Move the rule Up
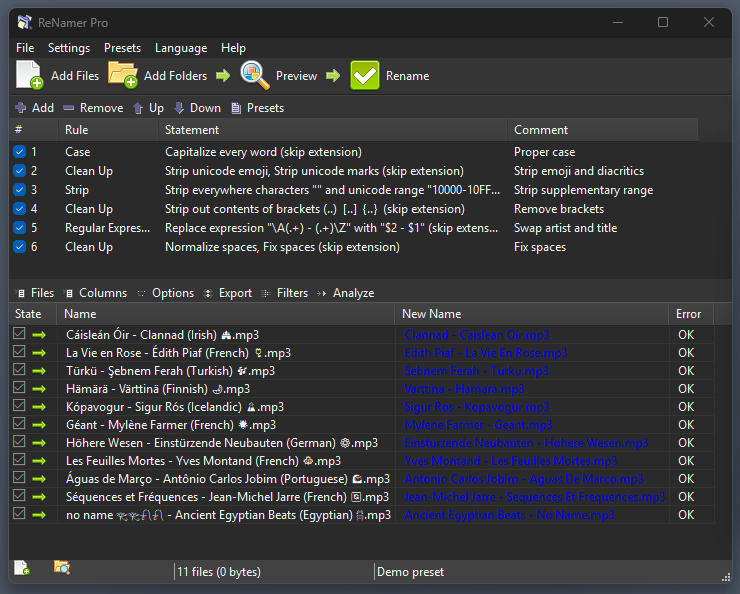The width and height of the screenshot is (740, 594). pyautogui.click(x=148, y=108)
